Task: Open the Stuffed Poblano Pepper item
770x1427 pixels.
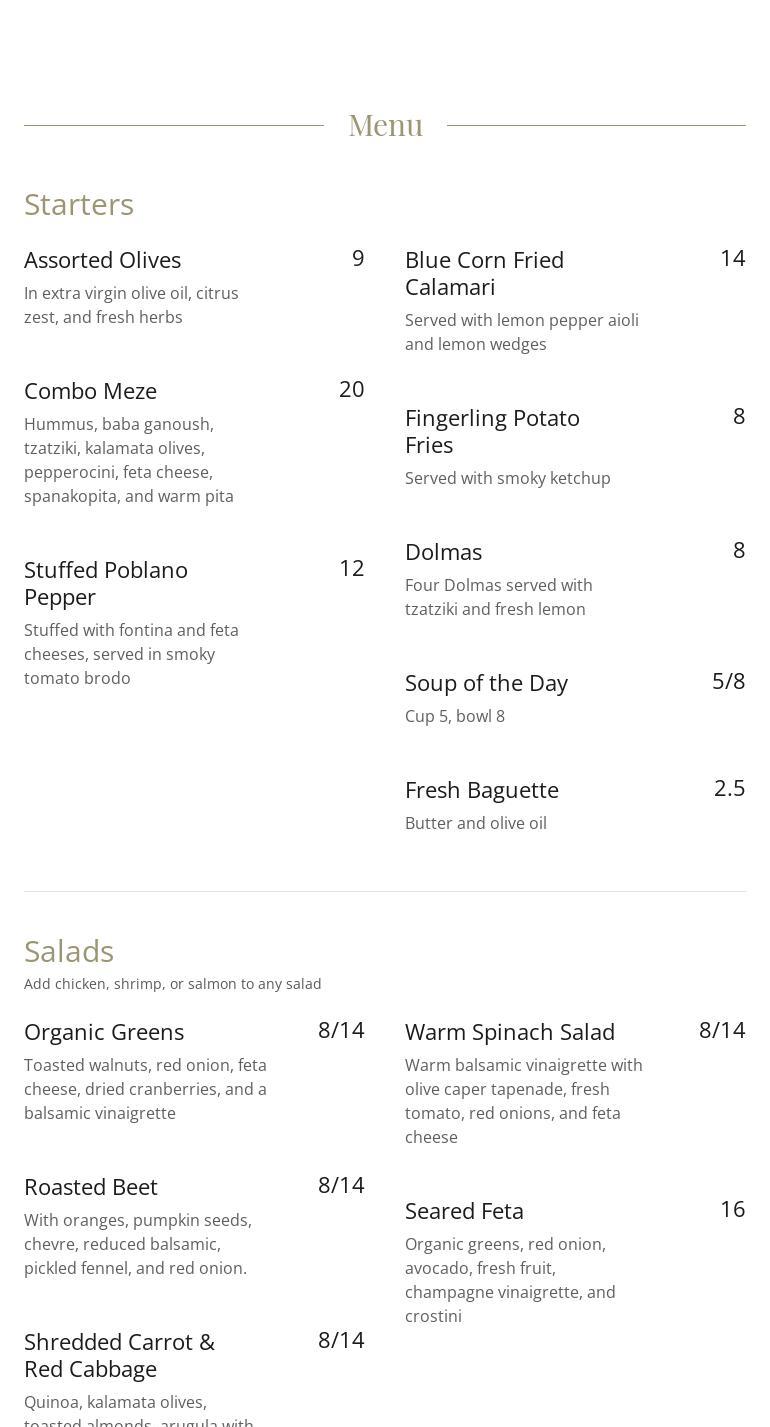Action: (106, 583)
